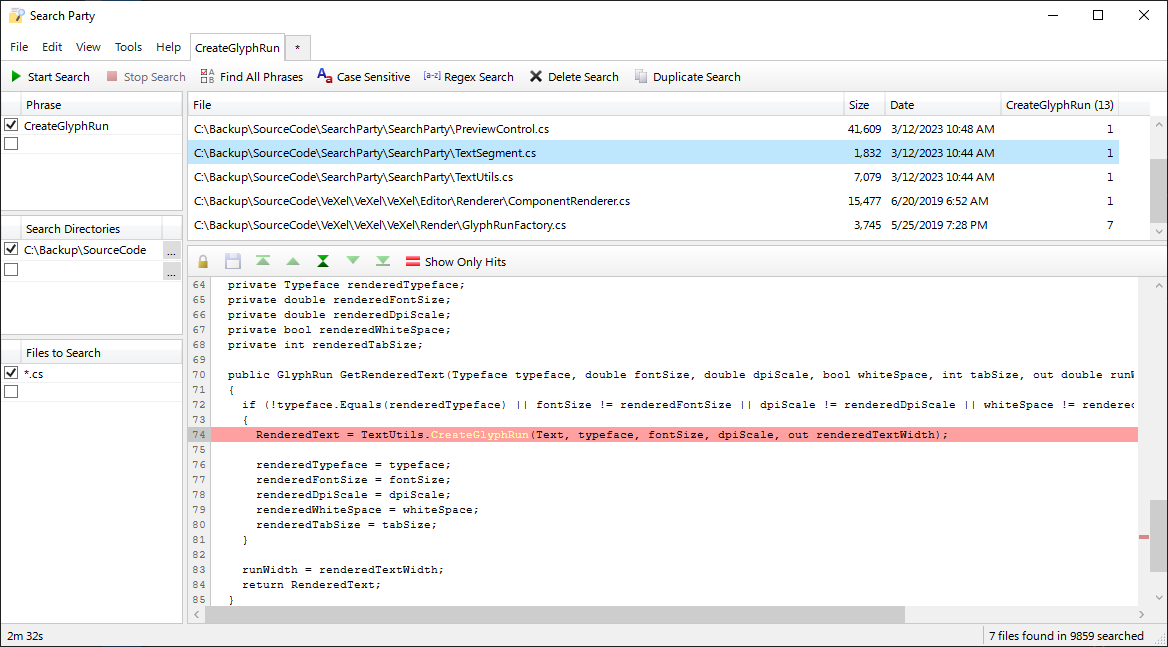Click Duplicate Search in toolbar
Viewport: 1168px width, 647px height.
[688, 77]
